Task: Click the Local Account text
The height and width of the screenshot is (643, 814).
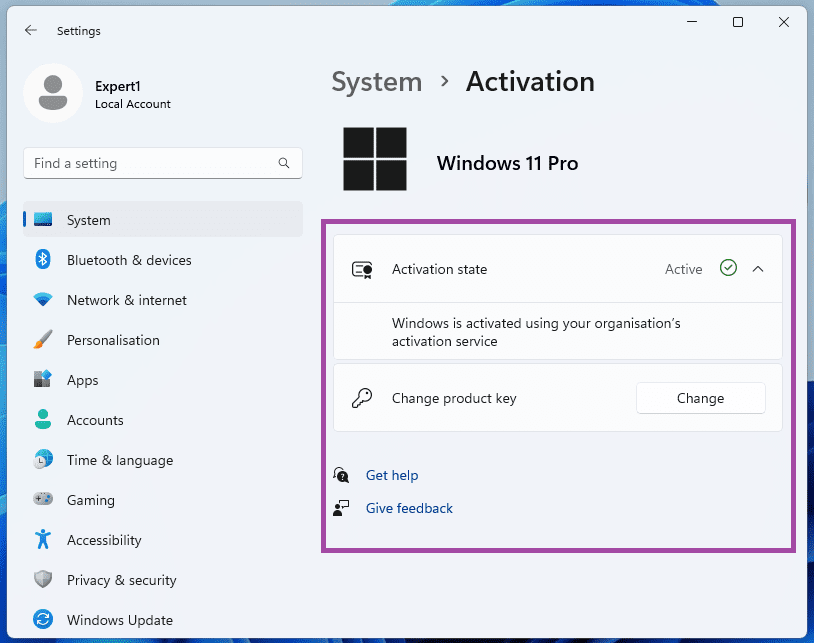Action: [133, 104]
